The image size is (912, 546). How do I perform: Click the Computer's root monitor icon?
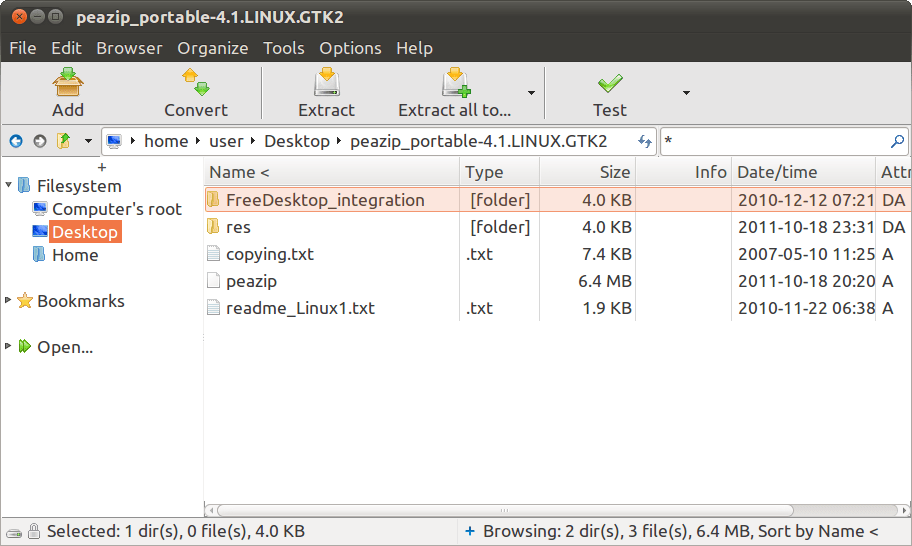click(40, 208)
